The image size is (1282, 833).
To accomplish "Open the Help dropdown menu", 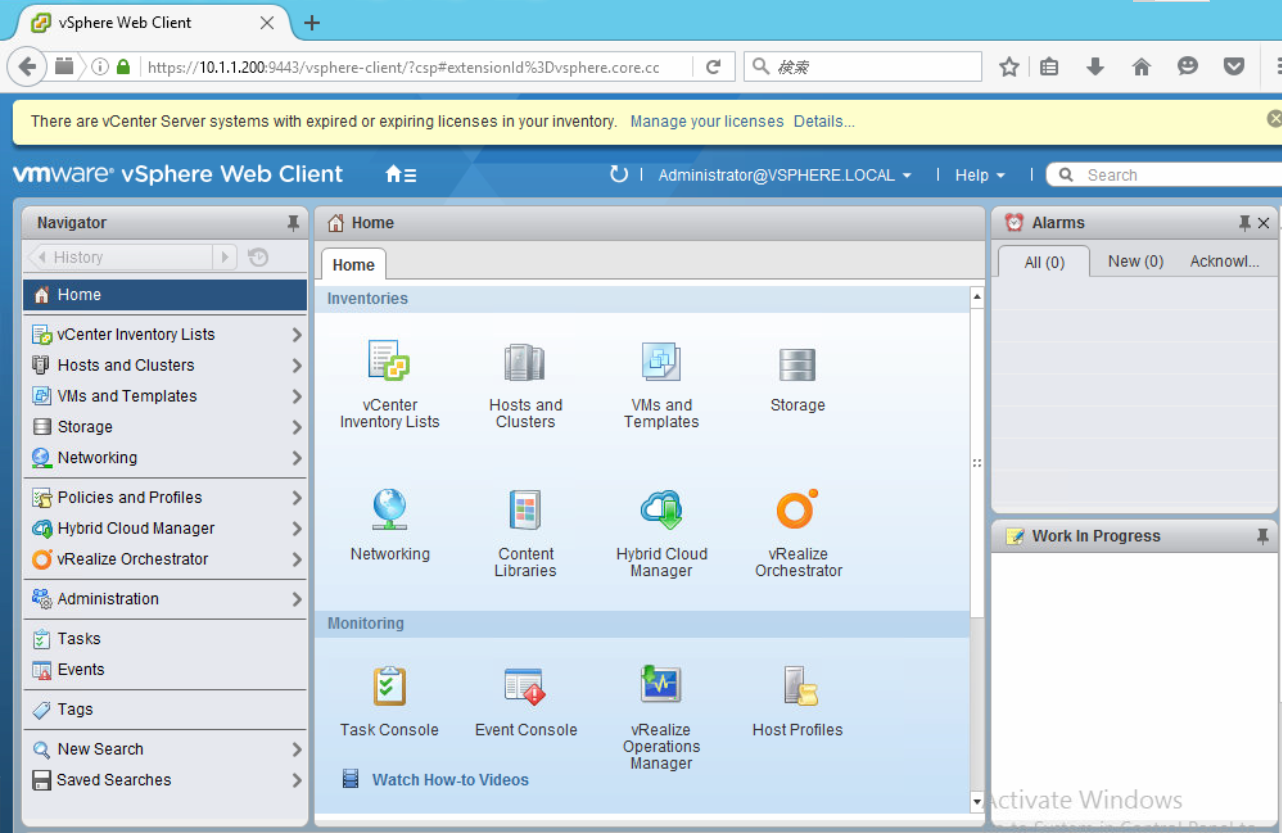I will [979, 175].
